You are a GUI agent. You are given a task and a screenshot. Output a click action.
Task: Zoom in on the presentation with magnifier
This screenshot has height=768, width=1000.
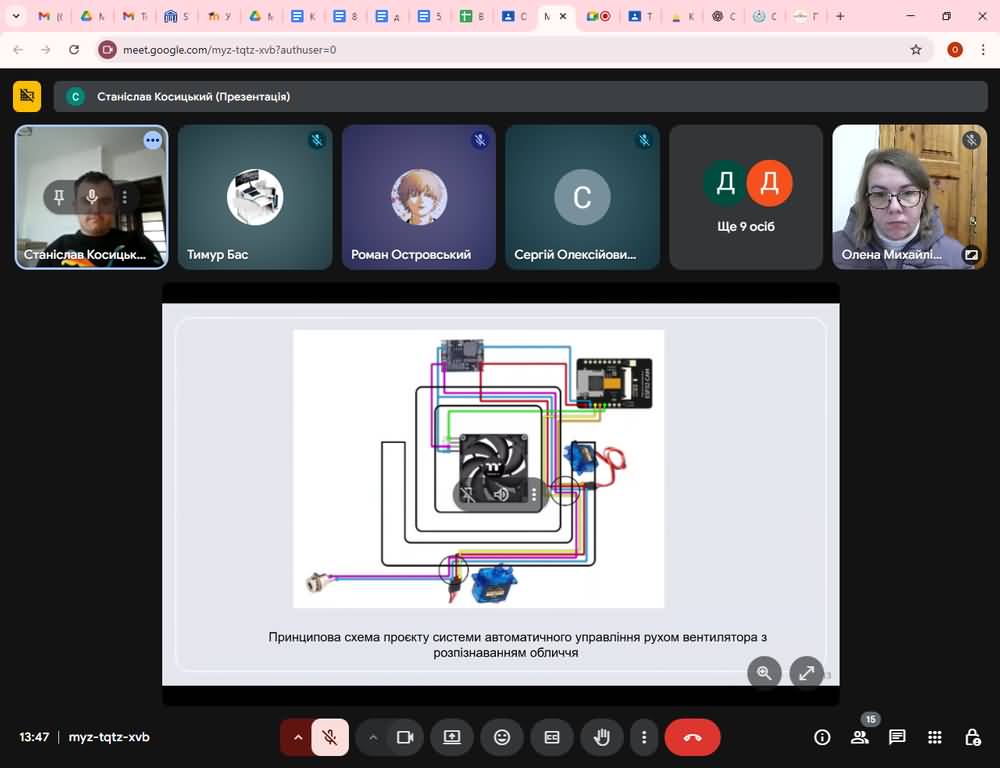[x=765, y=673]
